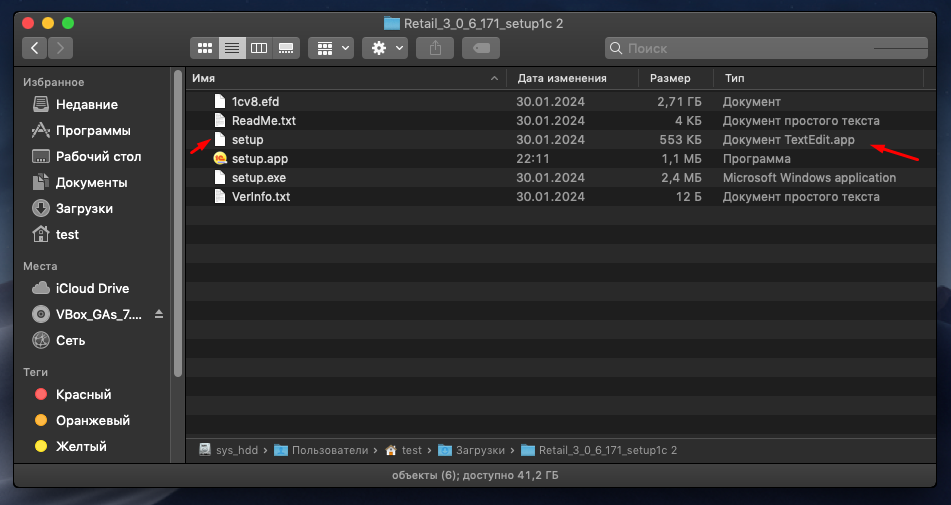Viewport: 951px width, 505px height.
Task: Go back with the left chevron button
Action: click(x=35, y=48)
